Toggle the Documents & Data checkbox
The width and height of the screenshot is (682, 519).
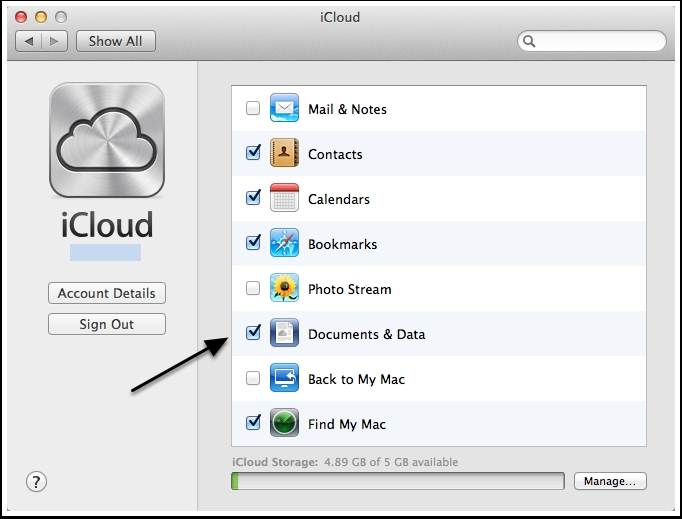[253, 332]
